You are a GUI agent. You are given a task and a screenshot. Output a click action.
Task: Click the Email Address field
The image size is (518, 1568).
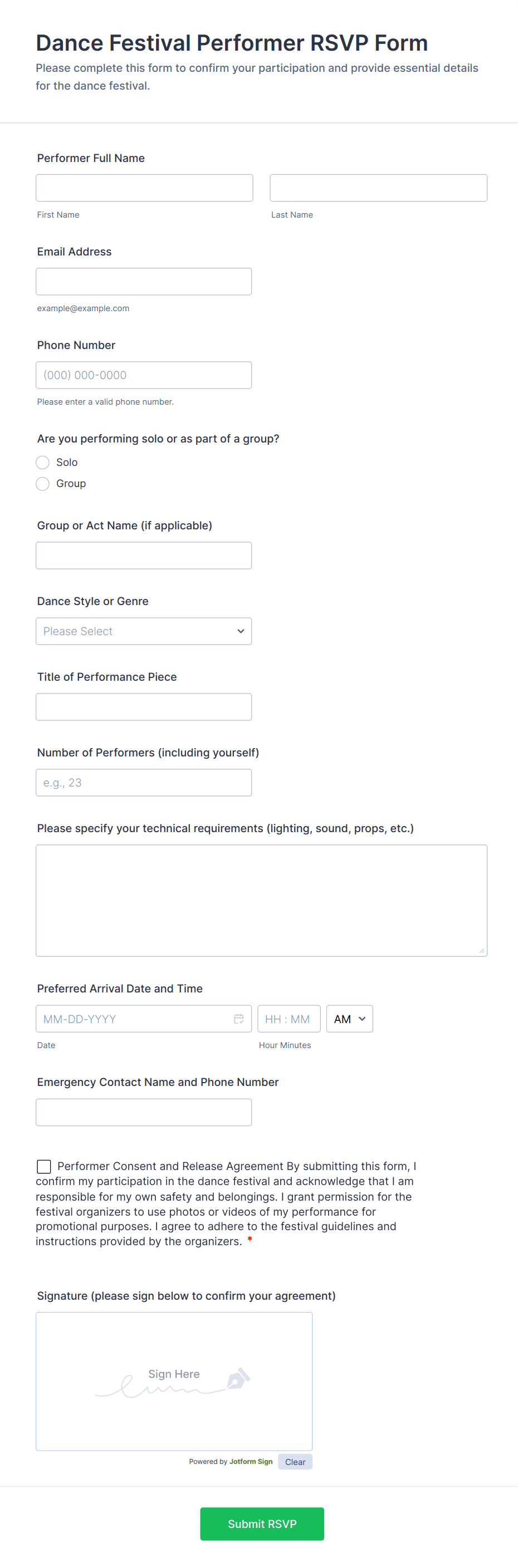[x=144, y=282]
